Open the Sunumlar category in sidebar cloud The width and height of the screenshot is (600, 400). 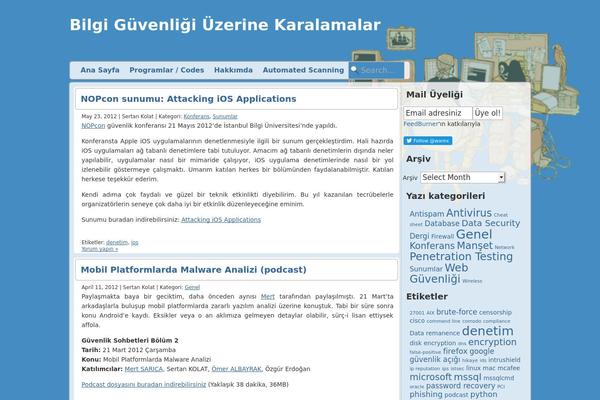[426, 269]
